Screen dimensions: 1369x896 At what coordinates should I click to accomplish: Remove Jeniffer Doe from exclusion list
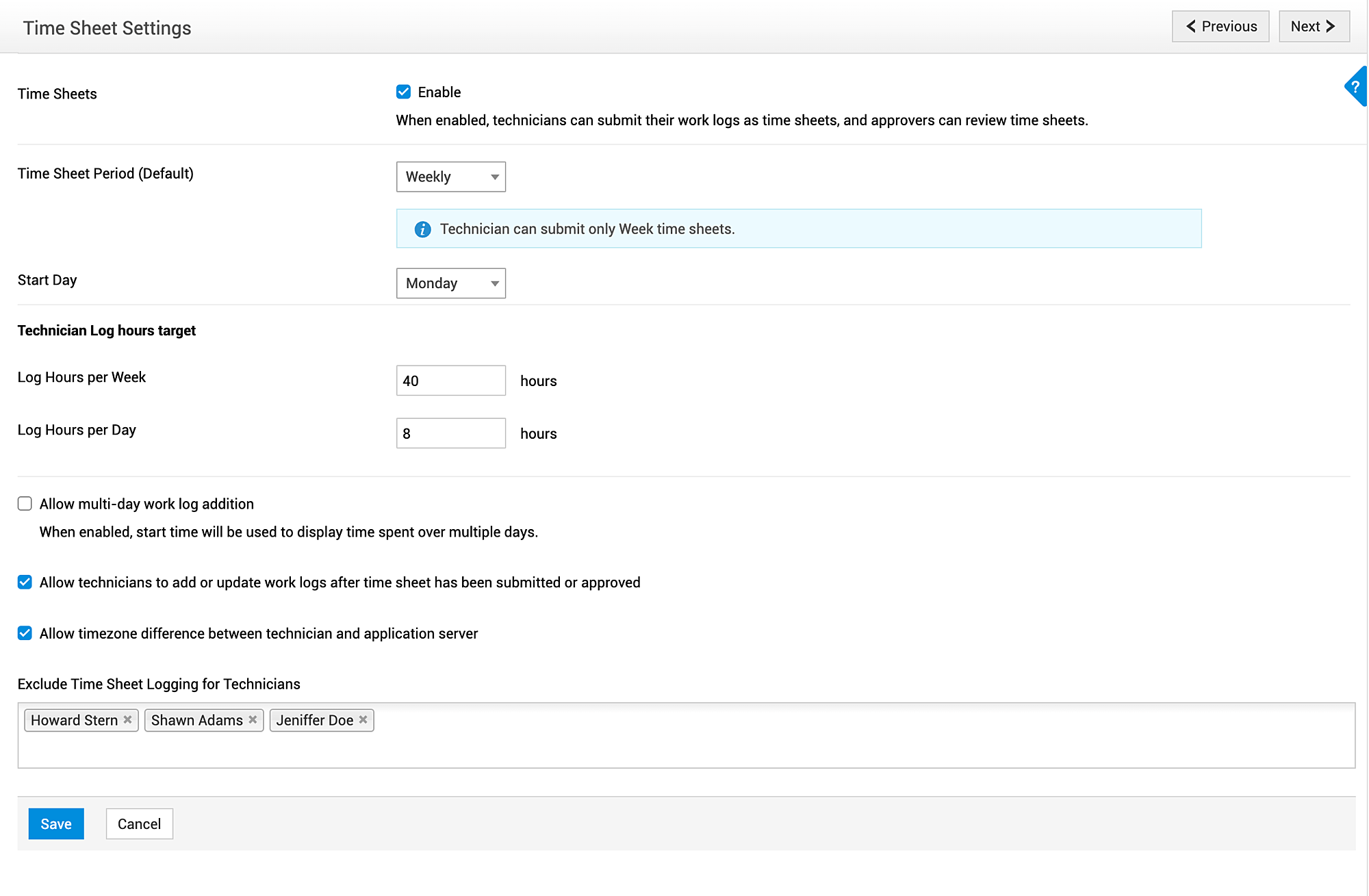click(363, 719)
